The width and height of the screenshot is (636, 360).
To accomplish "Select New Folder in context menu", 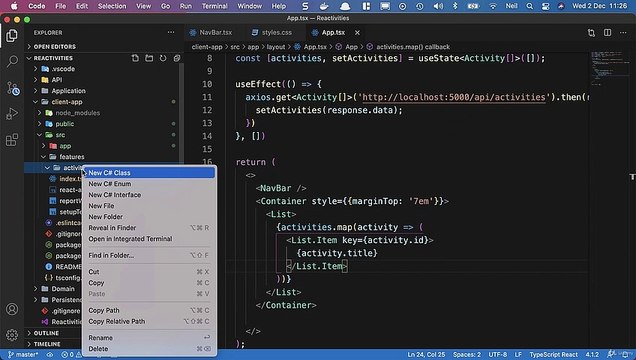I will click(x=149, y=216).
